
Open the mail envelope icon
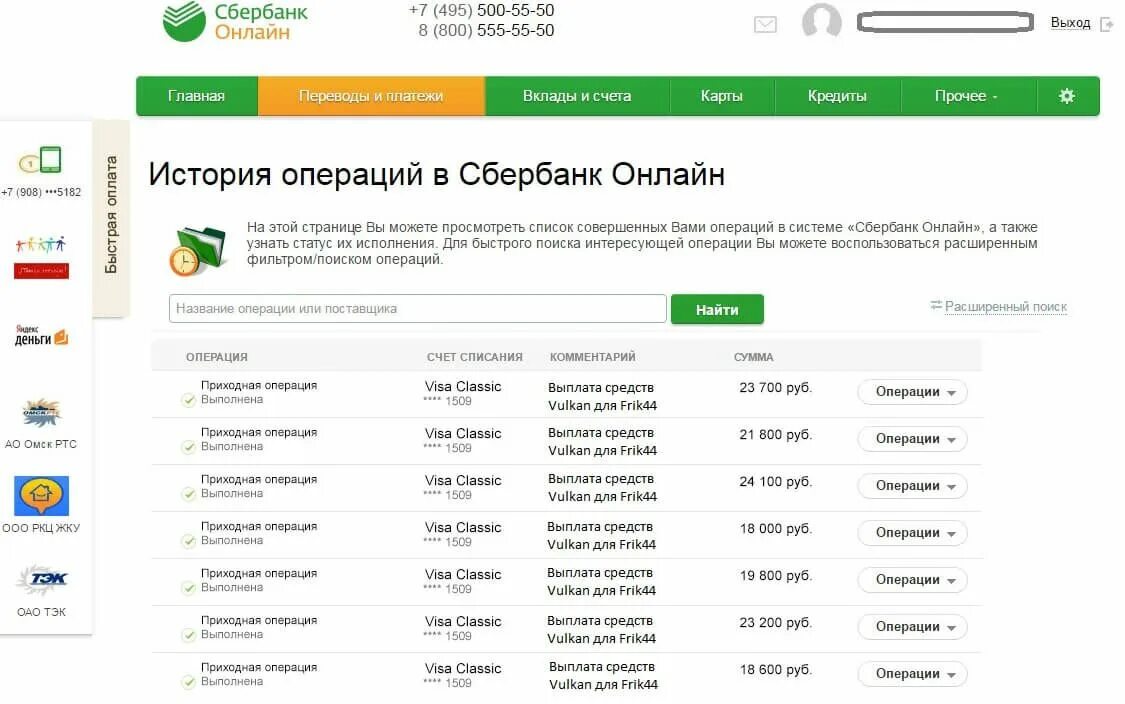coord(765,24)
